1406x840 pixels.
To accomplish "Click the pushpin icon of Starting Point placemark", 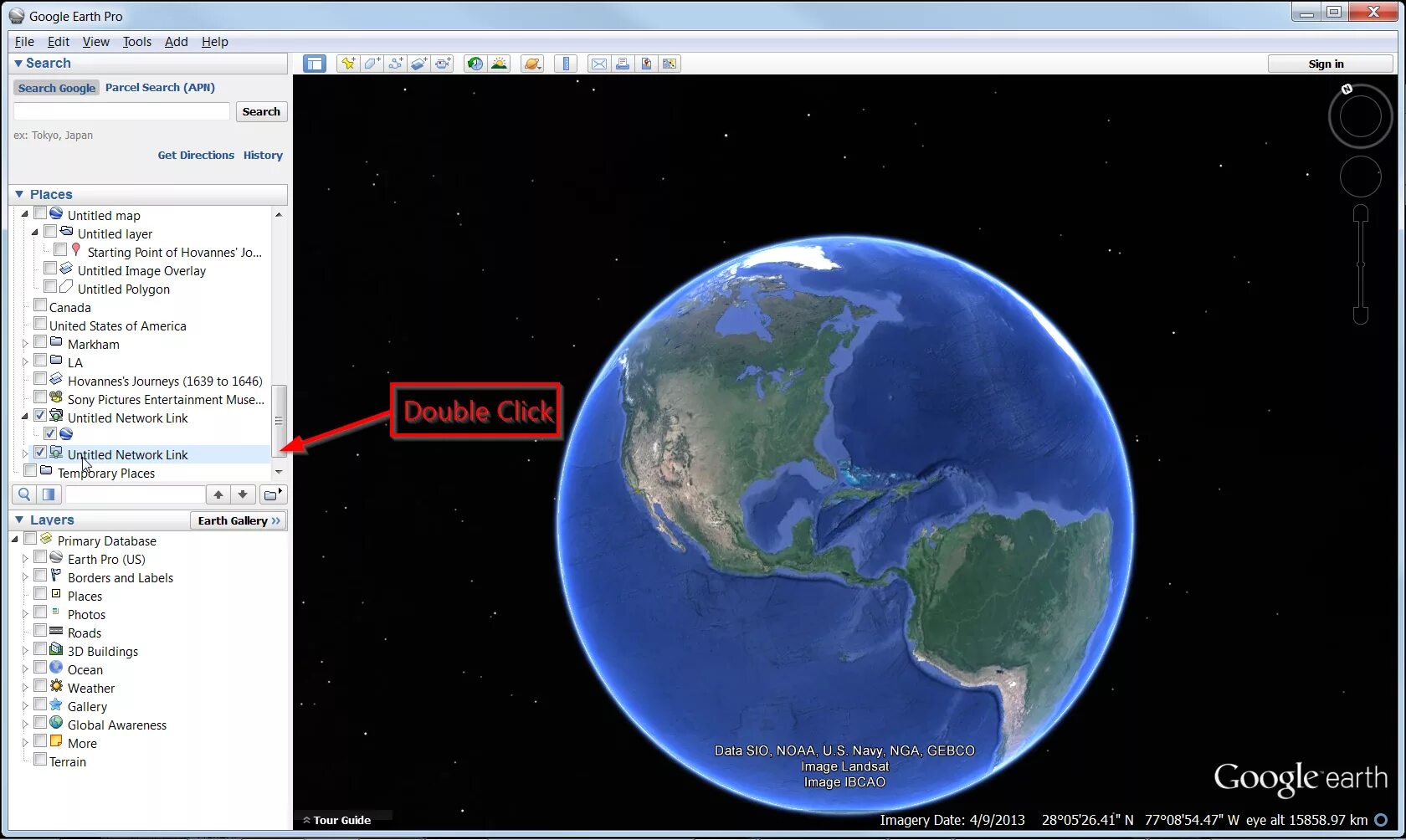I will click(76, 250).
